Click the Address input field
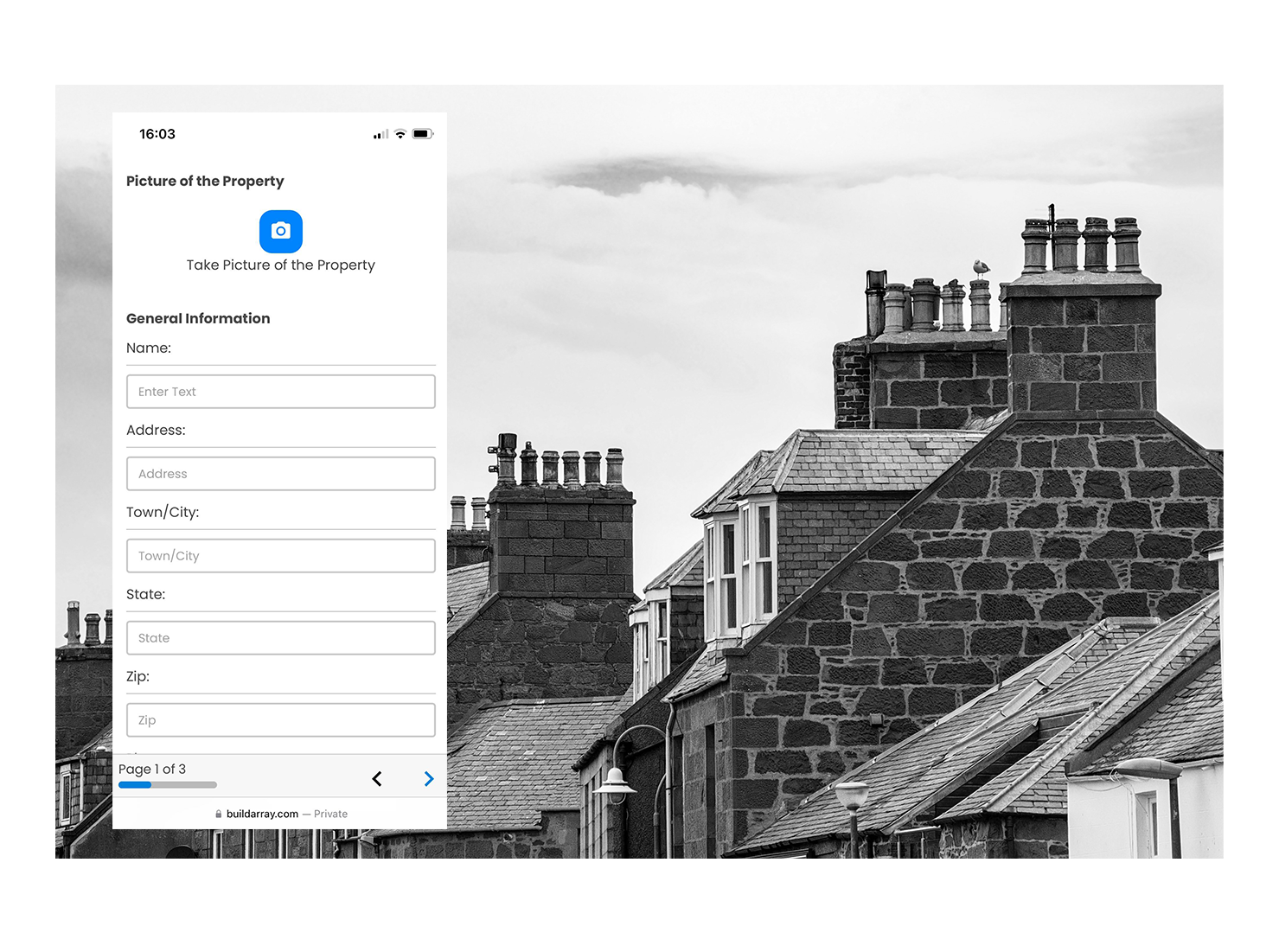Image resolution: width=1279 pixels, height=952 pixels. [x=281, y=474]
